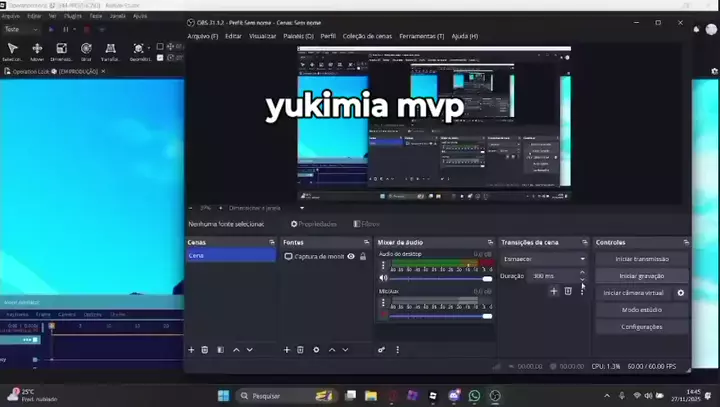Image resolution: width=720 pixels, height=407 pixels.
Task: Add a new source in Fontes panel
Action: tap(287, 350)
